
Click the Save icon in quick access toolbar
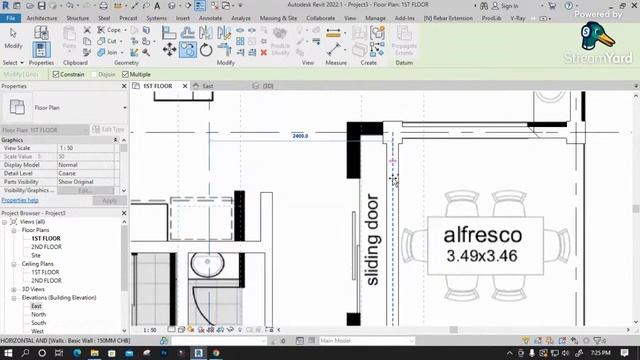click(41, 6)
